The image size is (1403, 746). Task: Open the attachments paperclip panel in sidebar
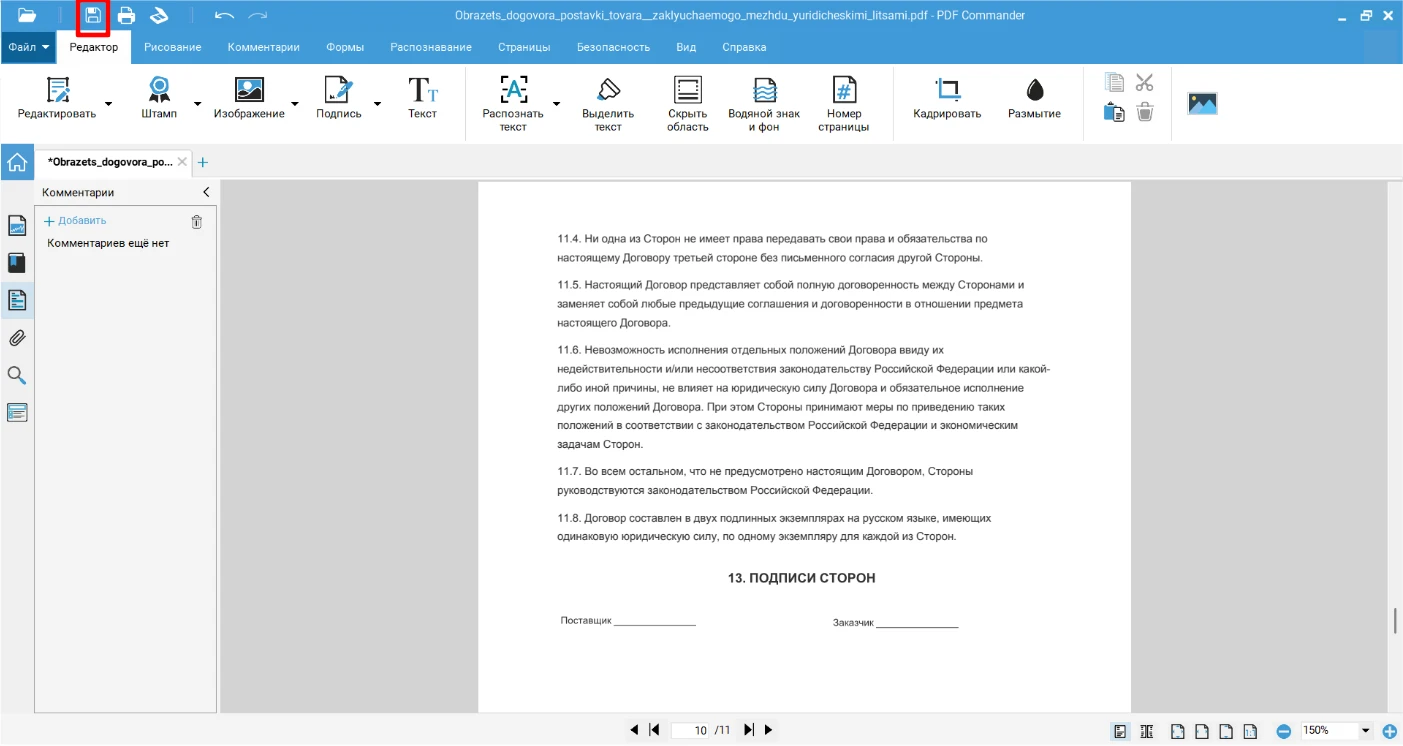click(17, 338)
